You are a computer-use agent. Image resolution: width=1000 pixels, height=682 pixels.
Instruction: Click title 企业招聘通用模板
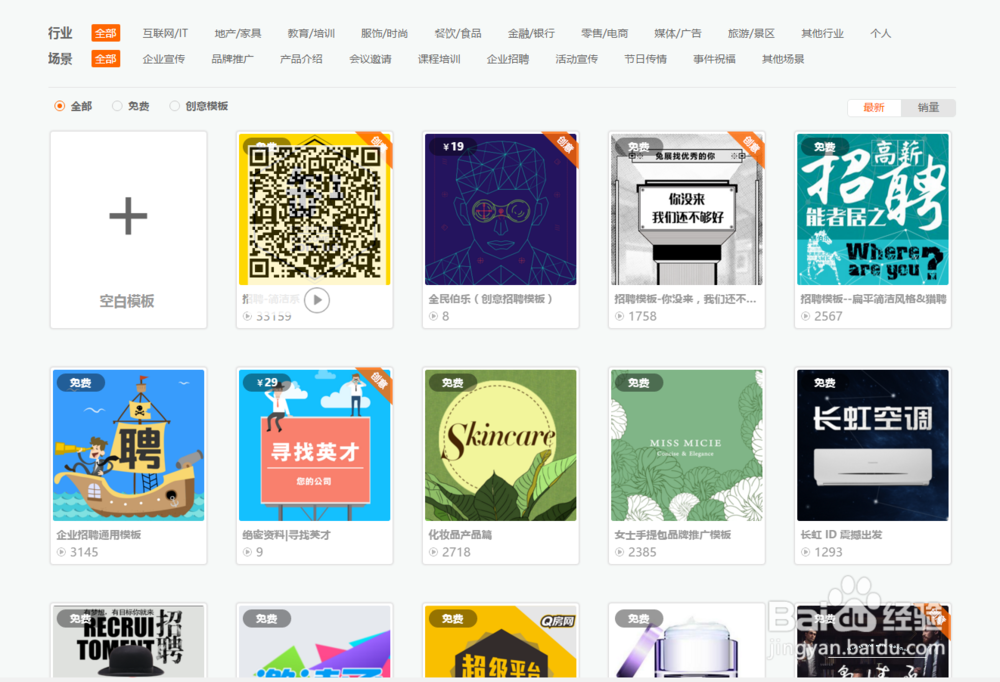pos(99,535)
